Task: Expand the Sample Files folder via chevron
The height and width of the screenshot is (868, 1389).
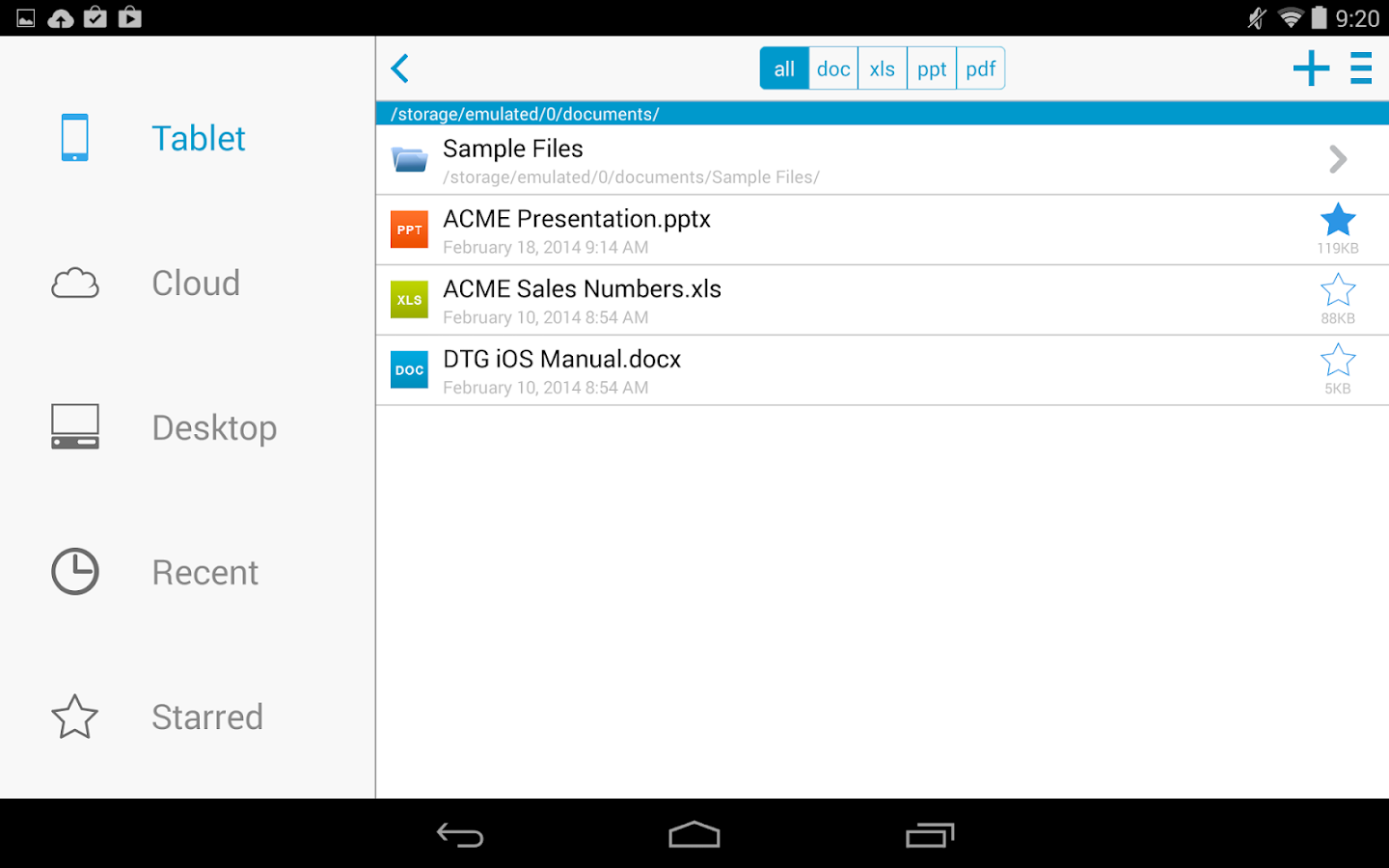Action: click(x=1337, y=159)
